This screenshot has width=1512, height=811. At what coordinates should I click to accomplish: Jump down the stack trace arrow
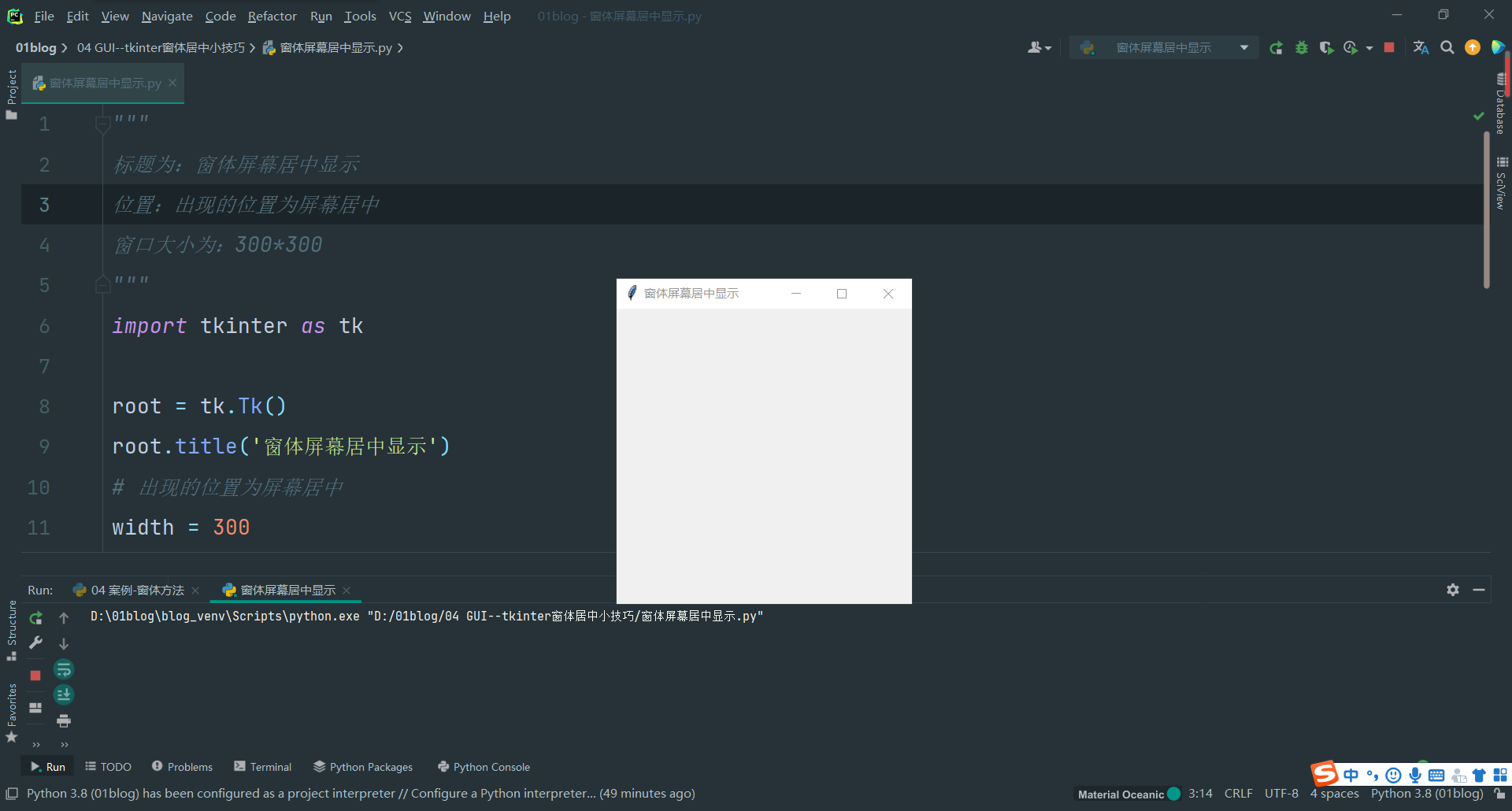pos(64,643)
